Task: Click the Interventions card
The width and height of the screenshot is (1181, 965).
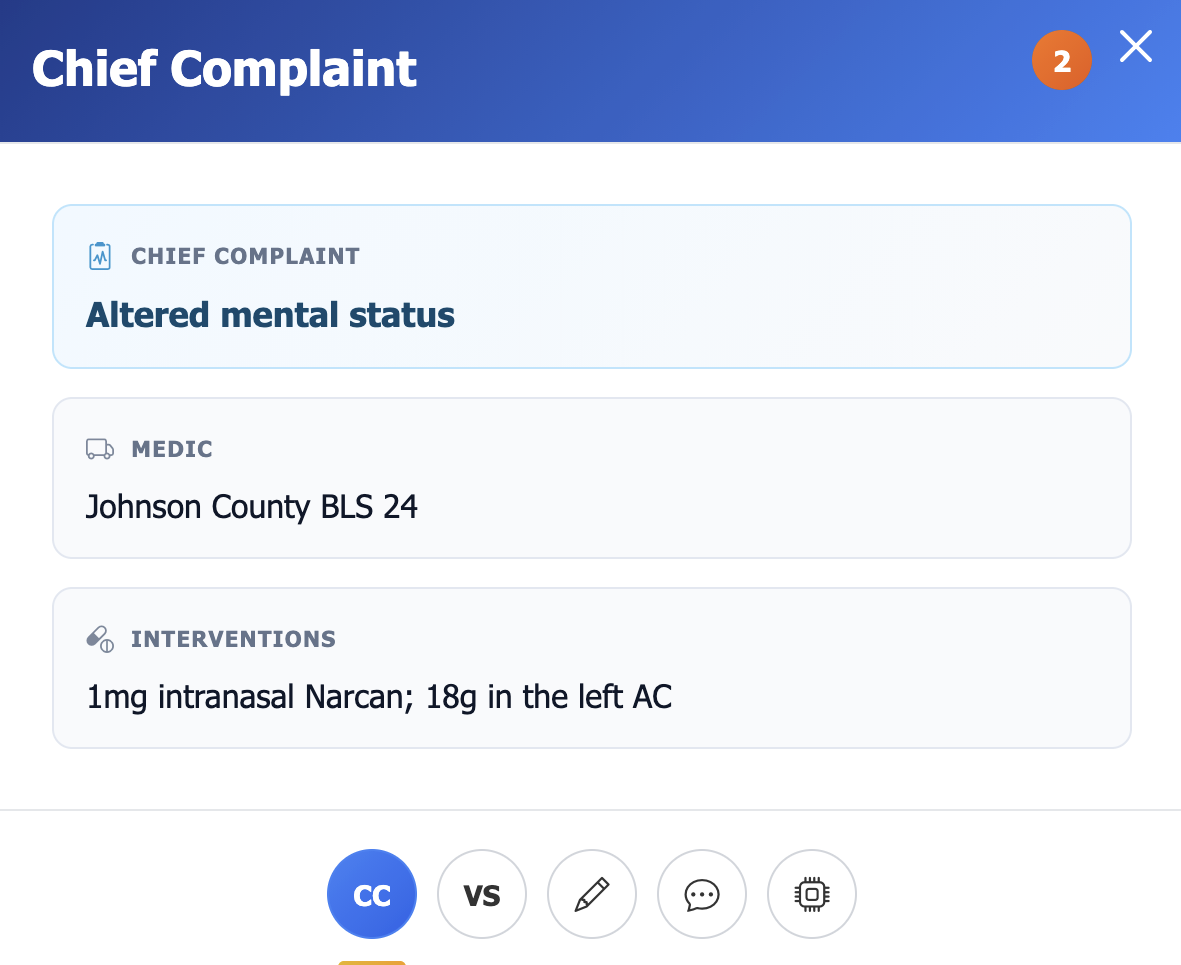Action: click(x=591, y=667)
